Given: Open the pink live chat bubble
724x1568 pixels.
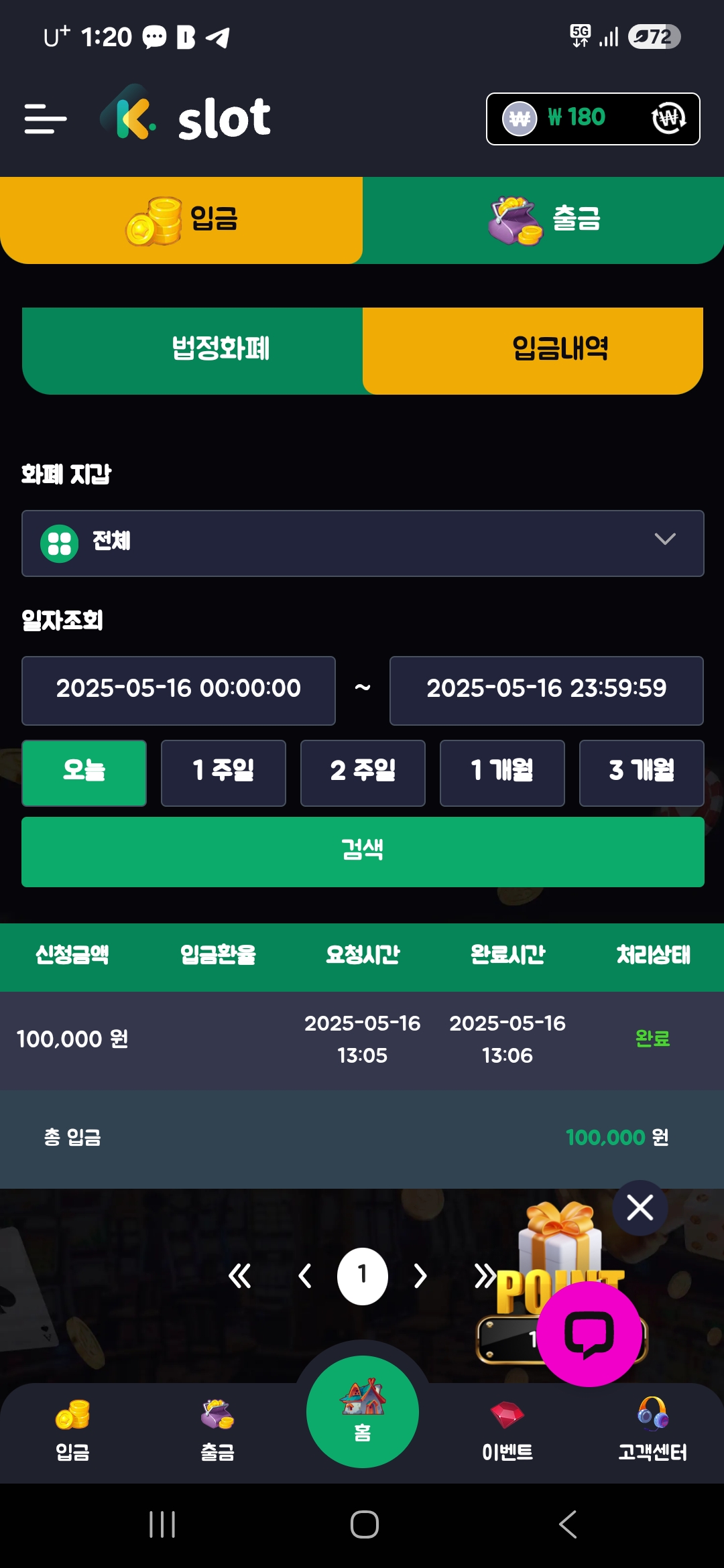Looking at the screenshot, I should click(x=589, y=1333).
